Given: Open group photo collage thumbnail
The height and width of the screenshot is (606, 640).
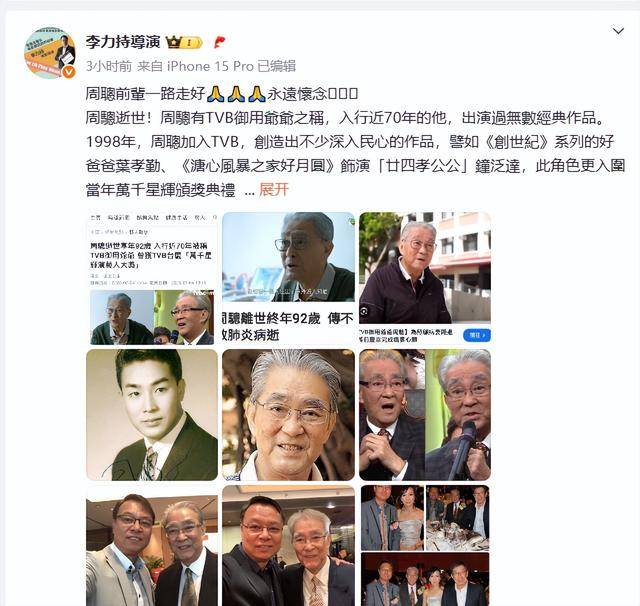Looking at the screenshot, I should [x=425, y=546].
